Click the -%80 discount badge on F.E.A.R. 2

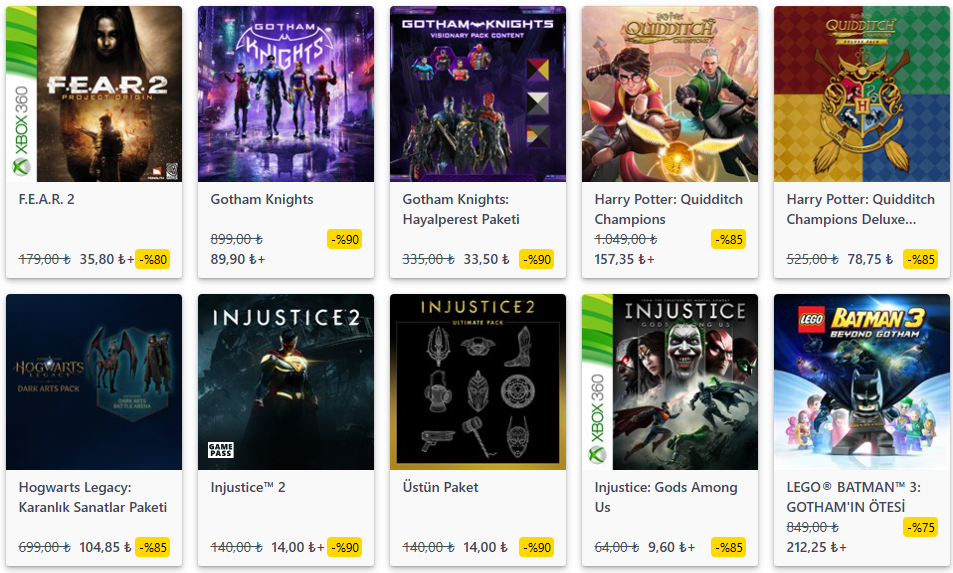pyautogui.click(x=153, y=259)
